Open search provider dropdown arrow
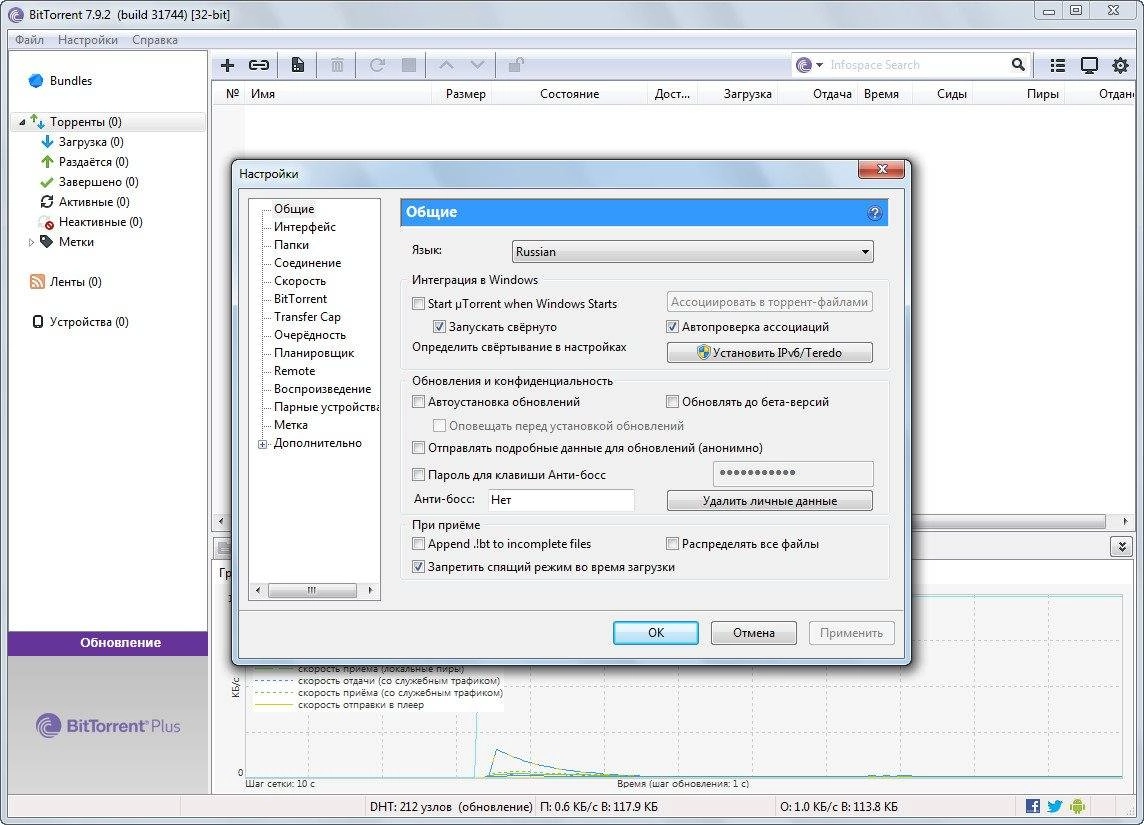This screenshot has width=1144, height=825. [819, 65]
